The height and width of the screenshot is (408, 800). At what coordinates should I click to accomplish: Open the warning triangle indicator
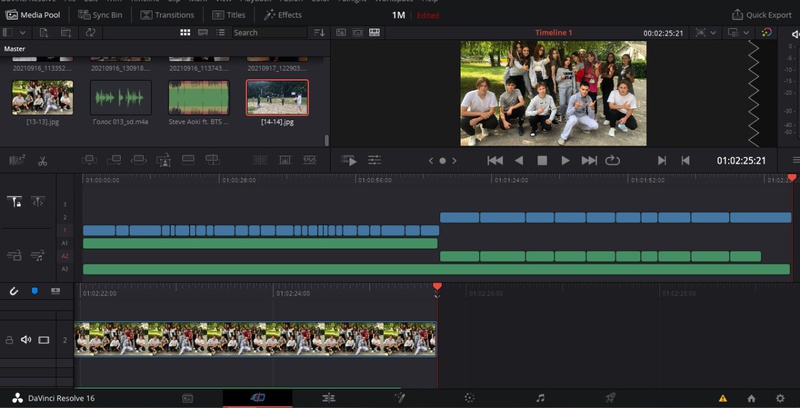pos(722,398)
